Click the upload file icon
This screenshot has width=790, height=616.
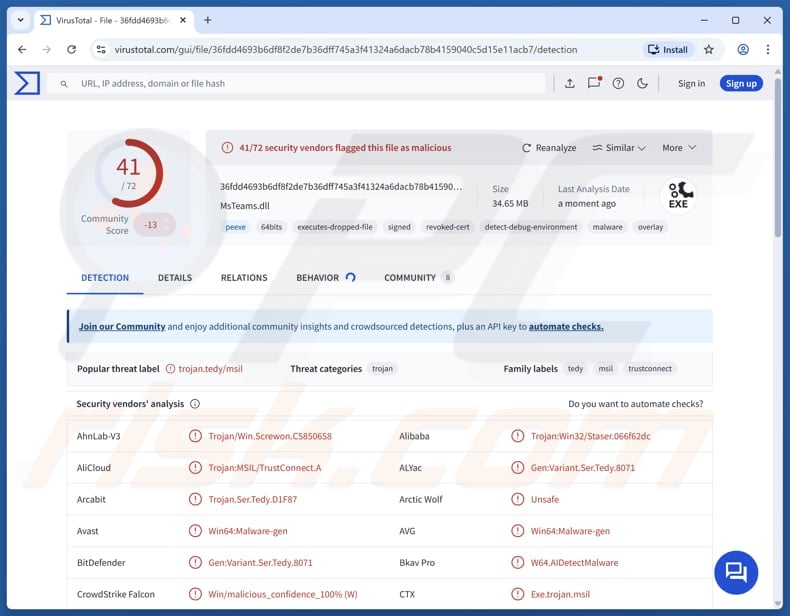pos(569,84)
